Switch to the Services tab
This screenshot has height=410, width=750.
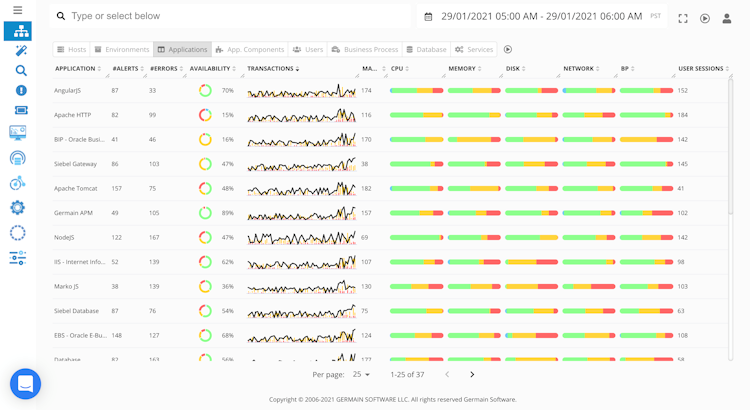tap(474, 49)
